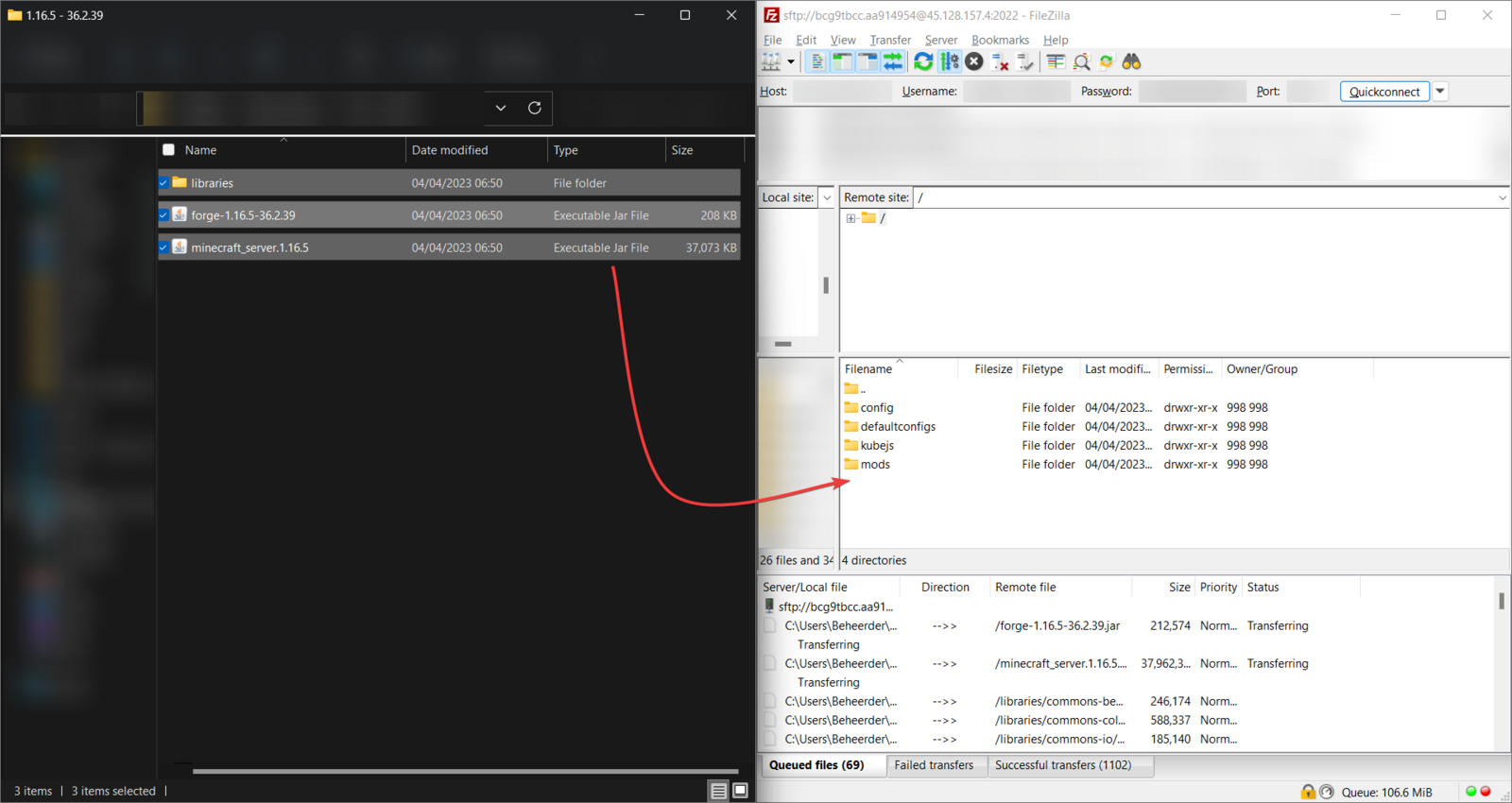This screenshot has height=803, width=1512.
Task: Sort remote list by Filetype column
Action: point(1048,369)
